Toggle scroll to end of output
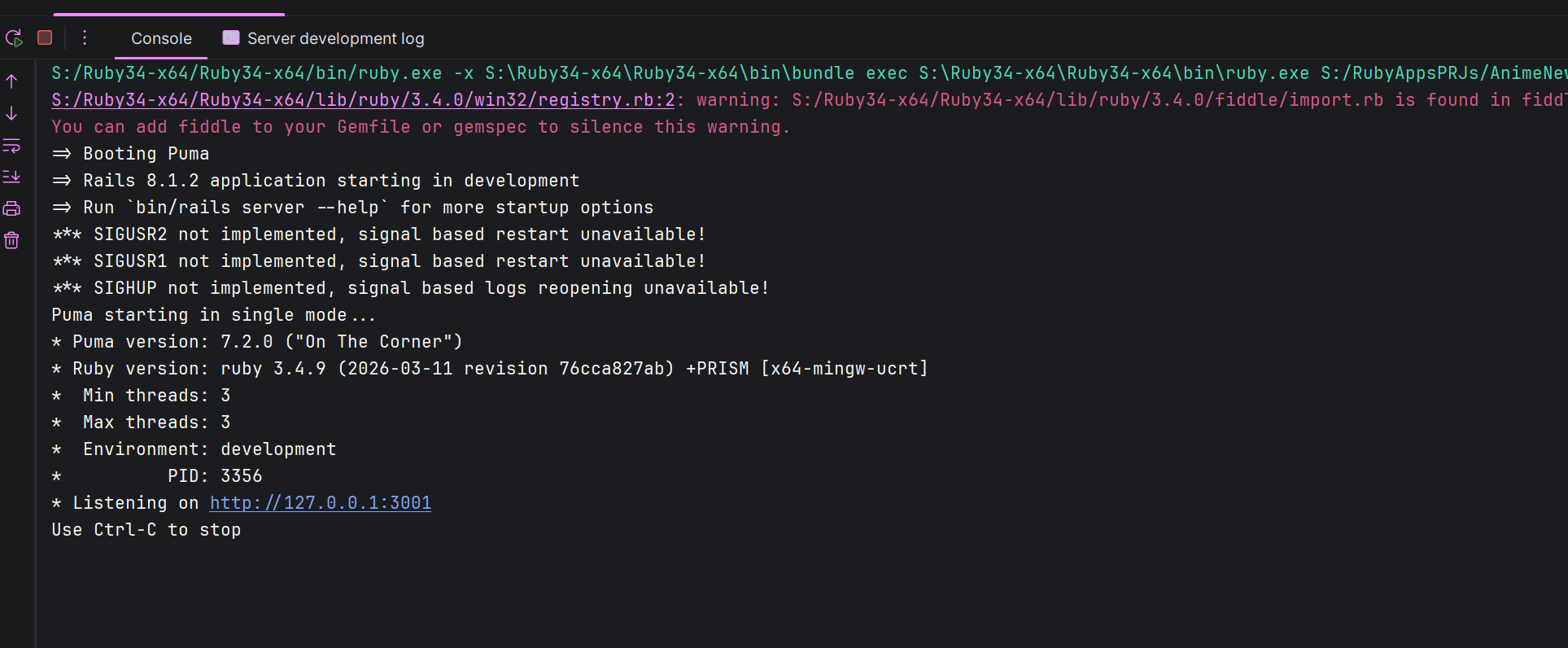1568x648 pixels. coord(11,177)
